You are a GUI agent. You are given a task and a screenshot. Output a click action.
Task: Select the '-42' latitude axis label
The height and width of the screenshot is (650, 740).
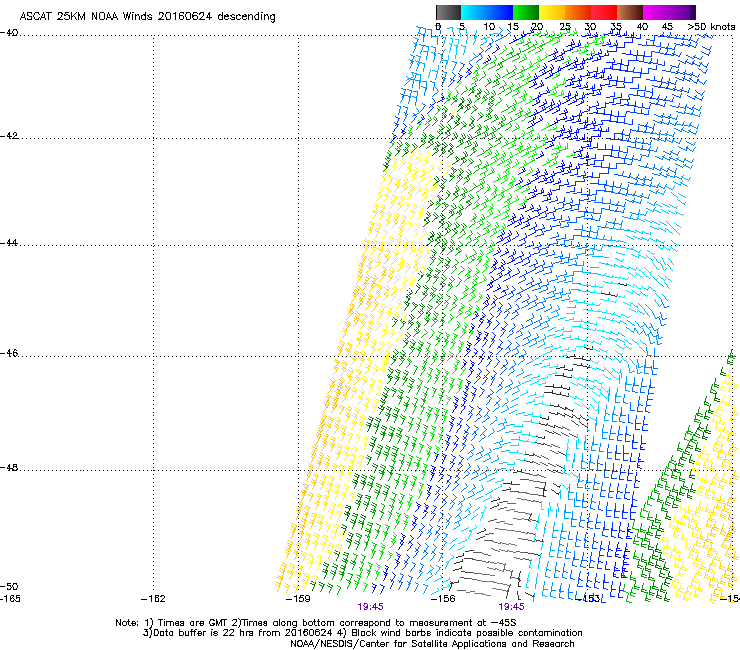pyautogui.click(x=9, y=135)
